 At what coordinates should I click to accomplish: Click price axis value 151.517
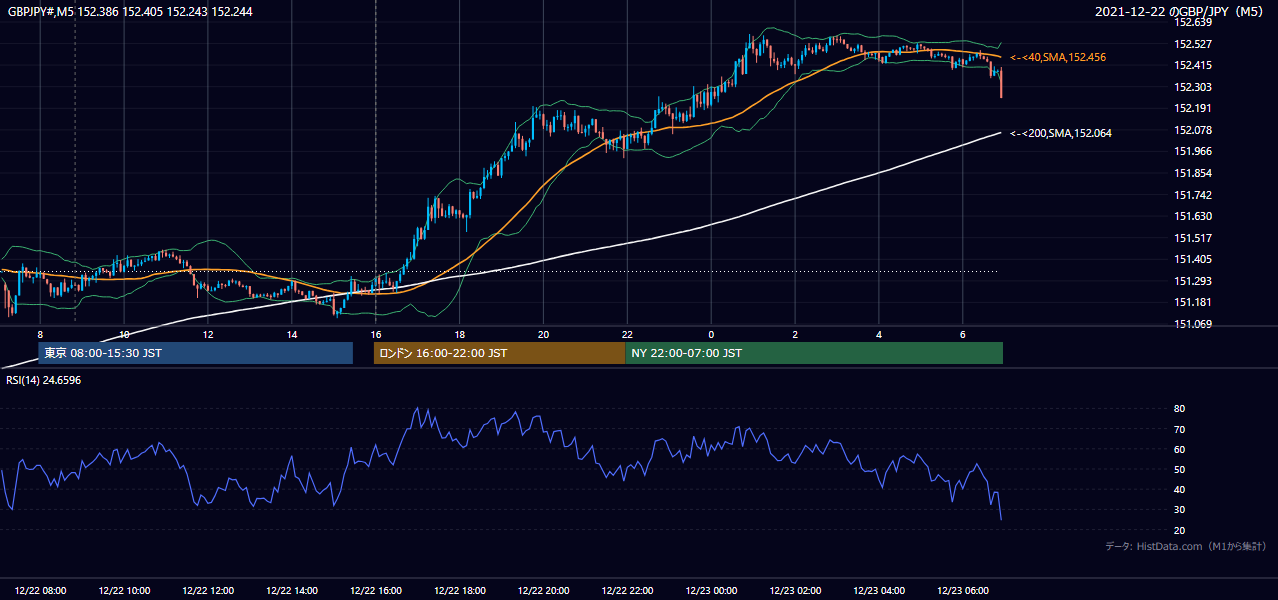tap(1192, 238)
